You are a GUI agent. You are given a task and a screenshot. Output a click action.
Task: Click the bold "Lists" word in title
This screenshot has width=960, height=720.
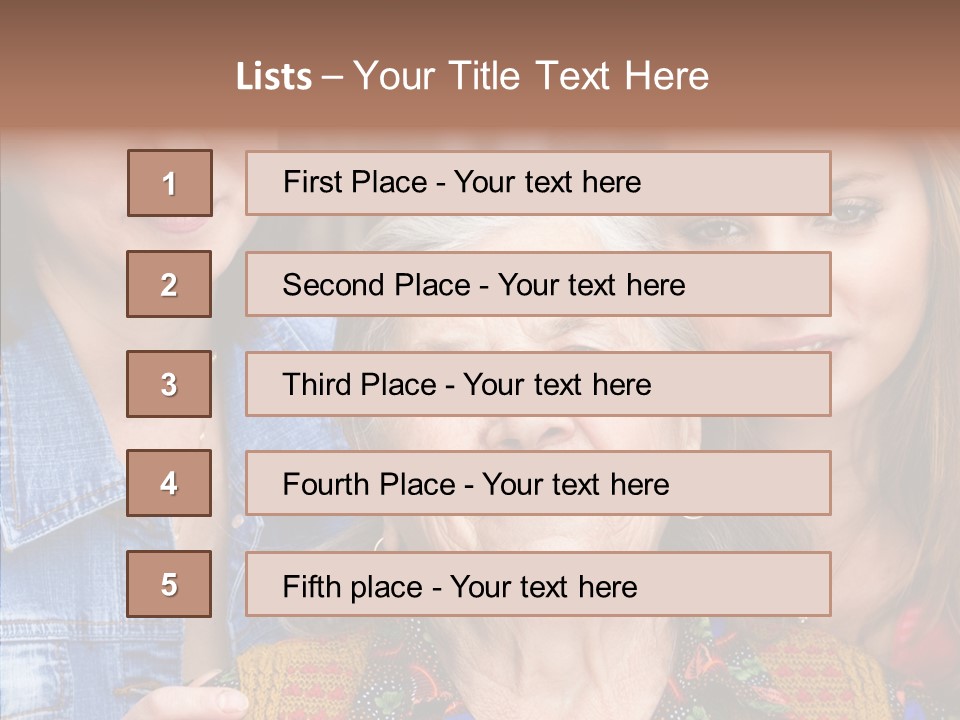pyautogui.click(x=273, y=76)
